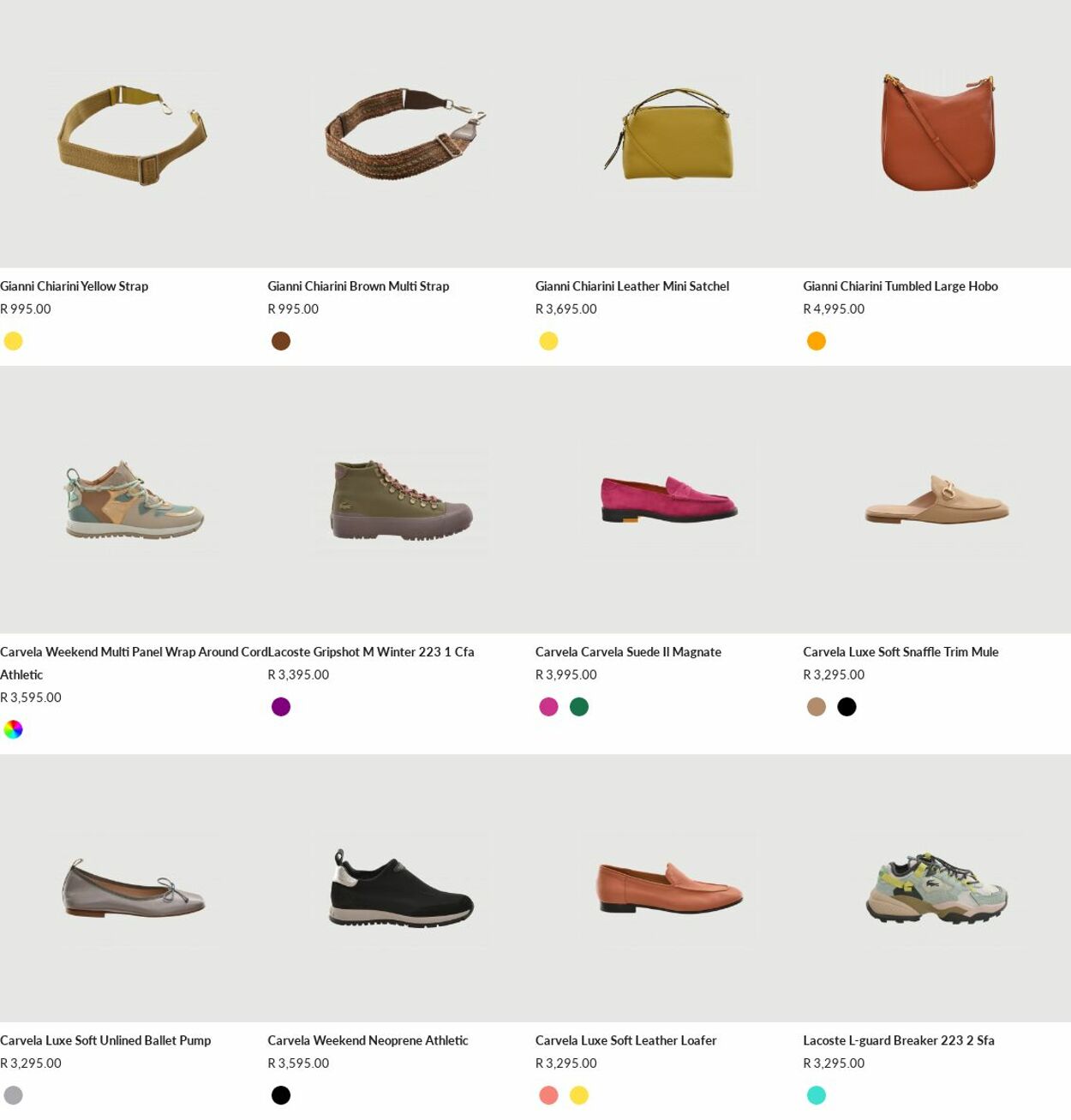The image size is (1071, 1120).
Task: Open the Lacoste Gripshot boot image
Action: [x=401, y=500]
